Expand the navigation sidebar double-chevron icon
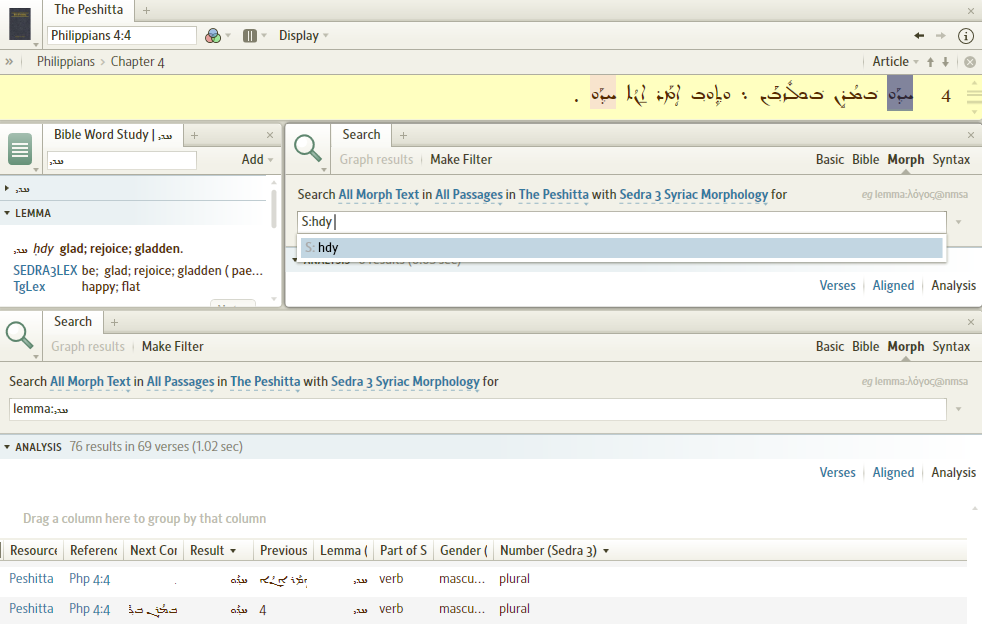This screenshot has height=624, width=982. (9, 61)
